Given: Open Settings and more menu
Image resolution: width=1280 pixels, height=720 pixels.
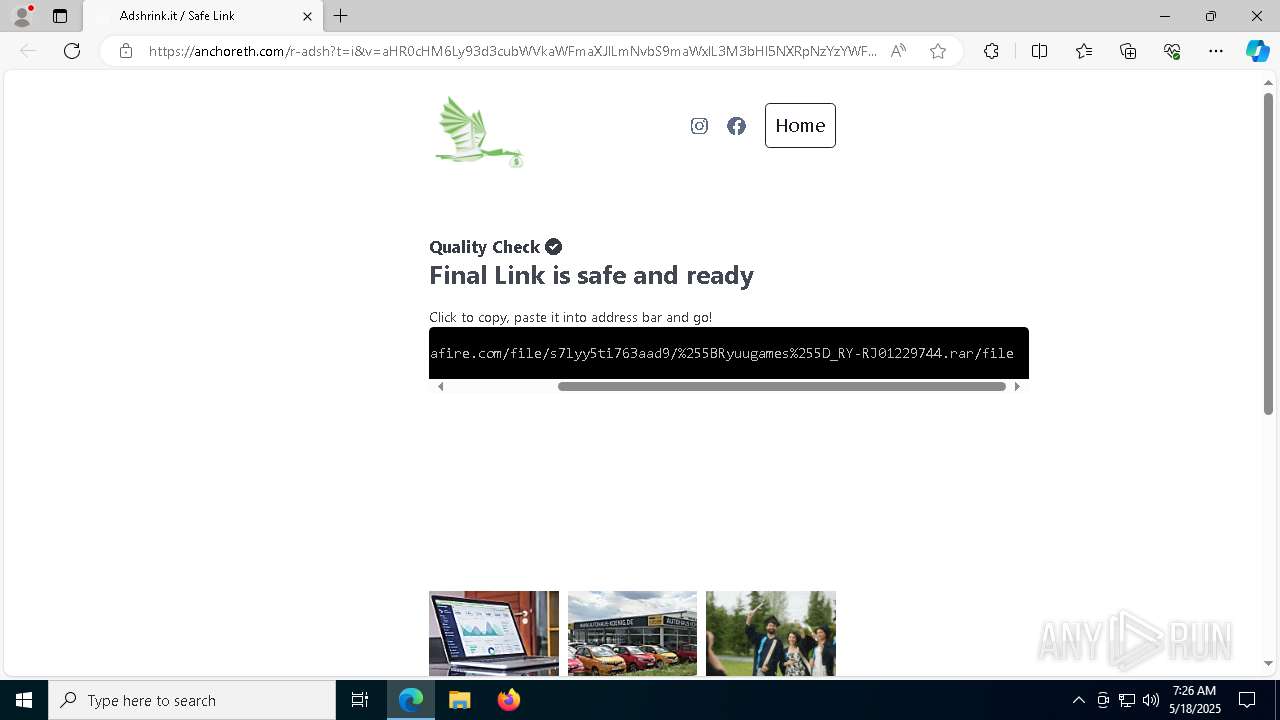Looking at the screenshot, I should click(1216, 51).
